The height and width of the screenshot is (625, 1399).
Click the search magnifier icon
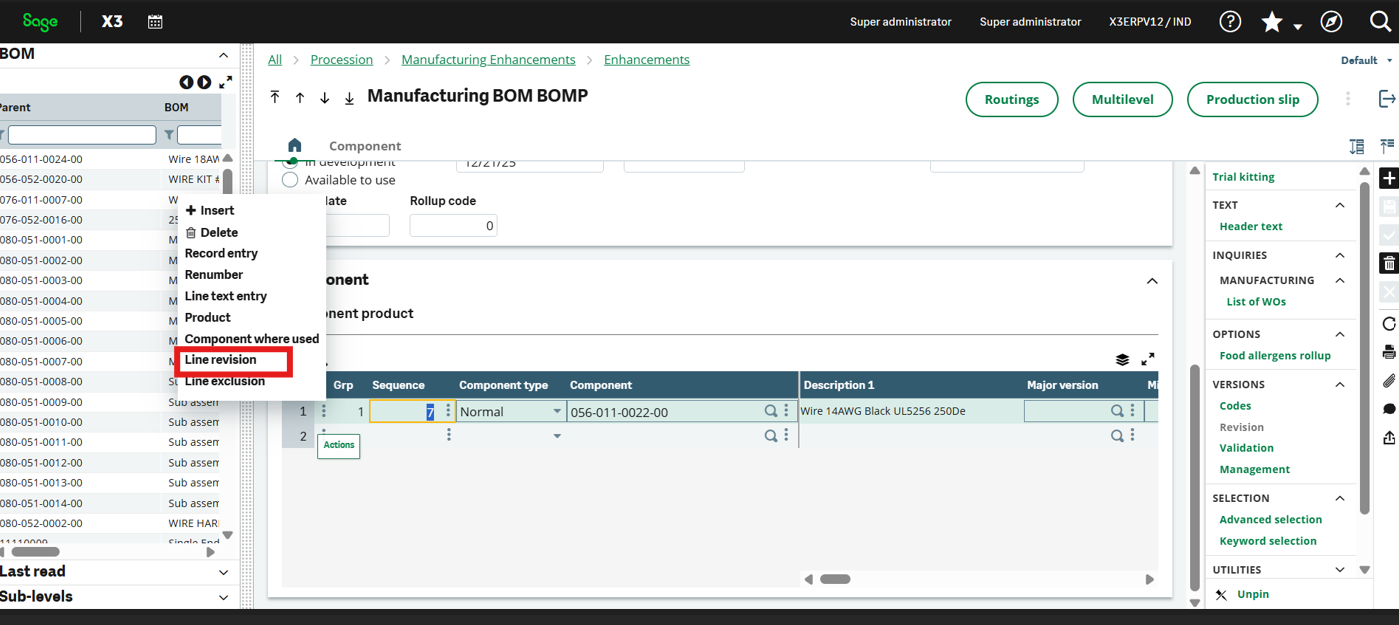pos(1383,21)
